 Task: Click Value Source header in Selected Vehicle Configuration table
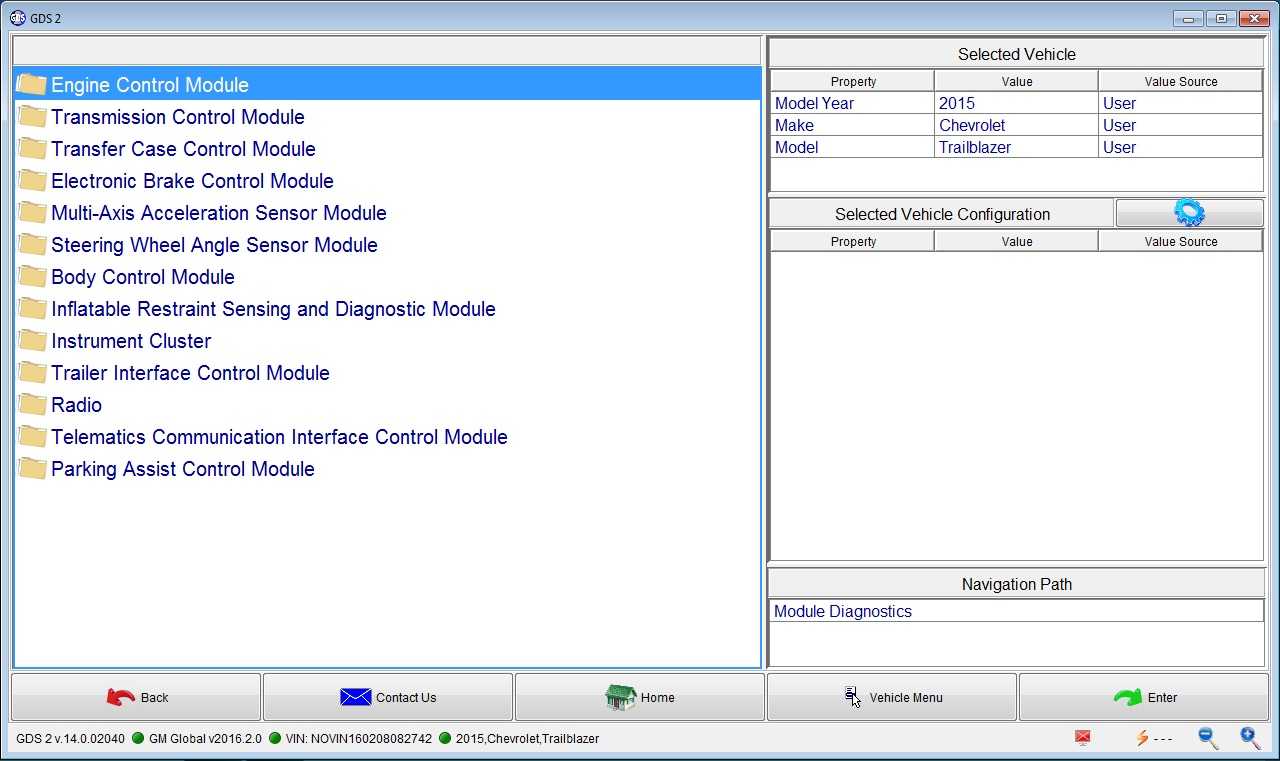(1181, 241)
